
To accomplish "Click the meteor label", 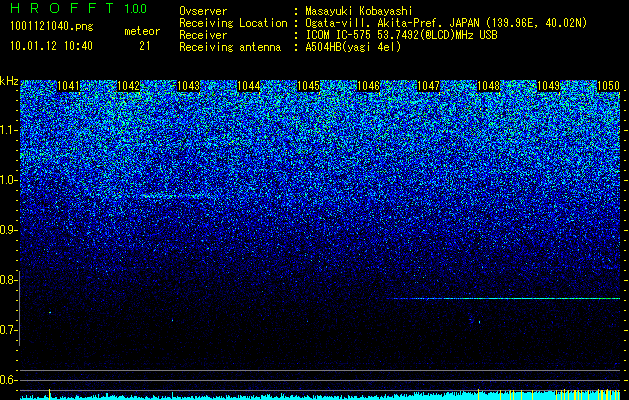I will click(142, 31).
